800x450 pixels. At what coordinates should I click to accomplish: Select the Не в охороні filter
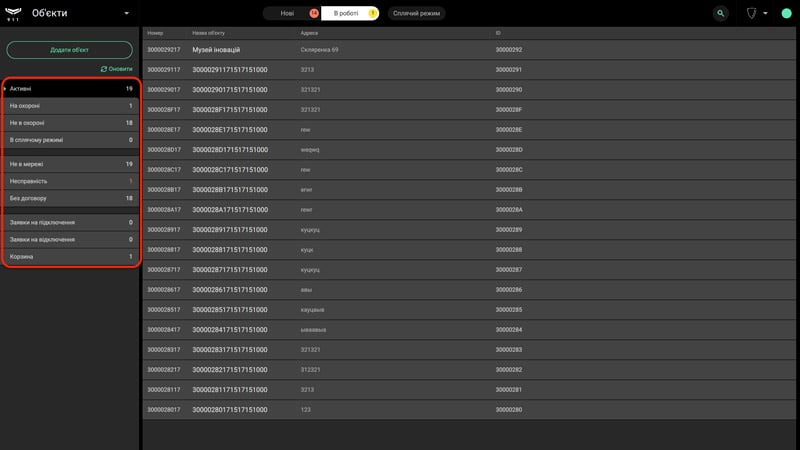(71, 123)
